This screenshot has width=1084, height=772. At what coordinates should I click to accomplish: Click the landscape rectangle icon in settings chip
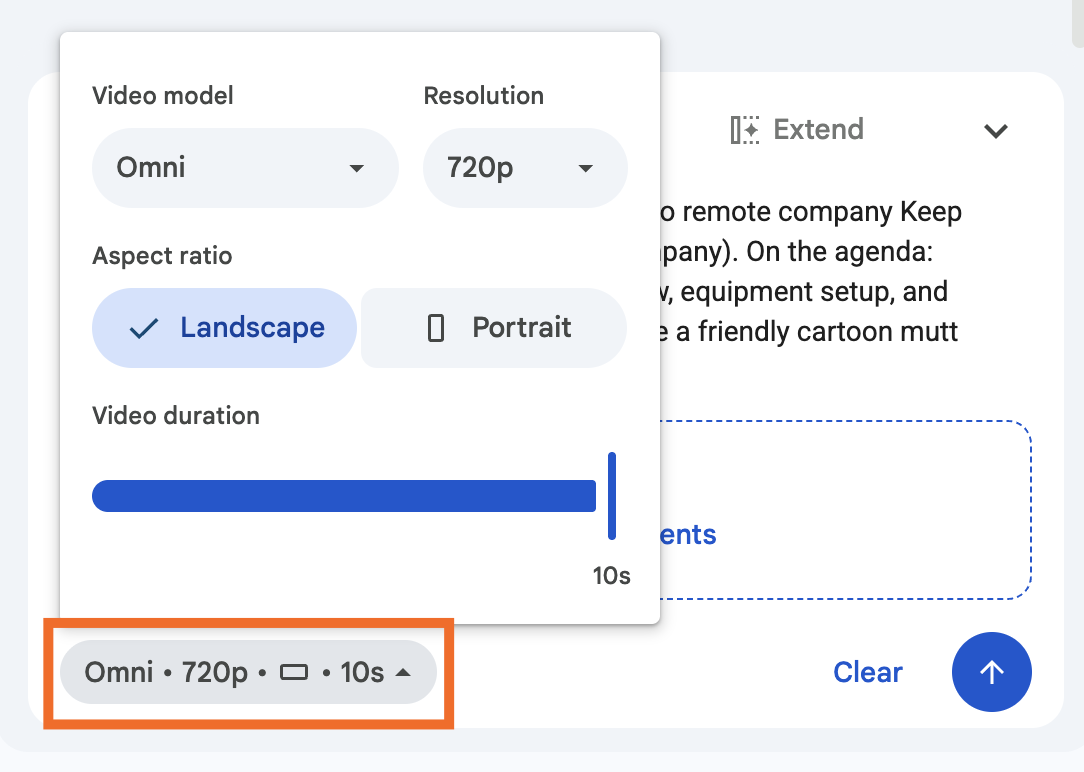pos(294,672)
